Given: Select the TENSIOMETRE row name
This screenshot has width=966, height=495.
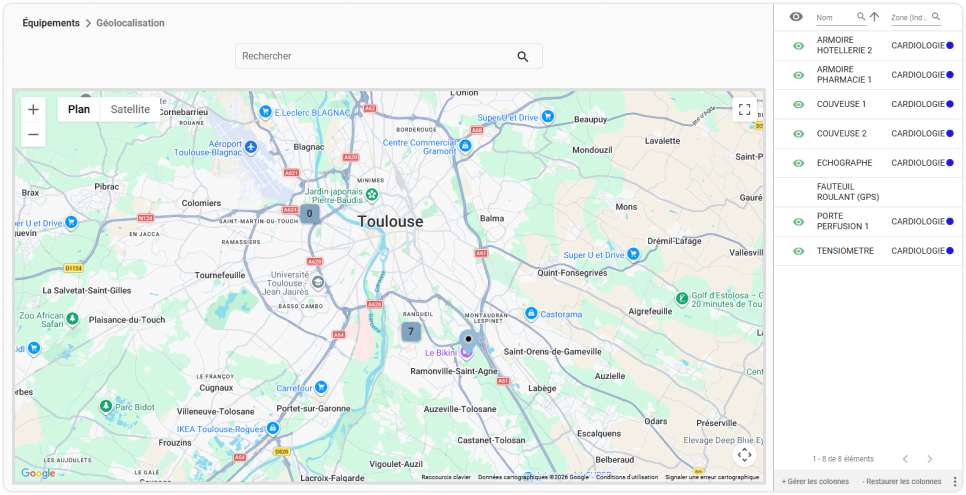Looking at the screenshot, I should coord(845,252).
